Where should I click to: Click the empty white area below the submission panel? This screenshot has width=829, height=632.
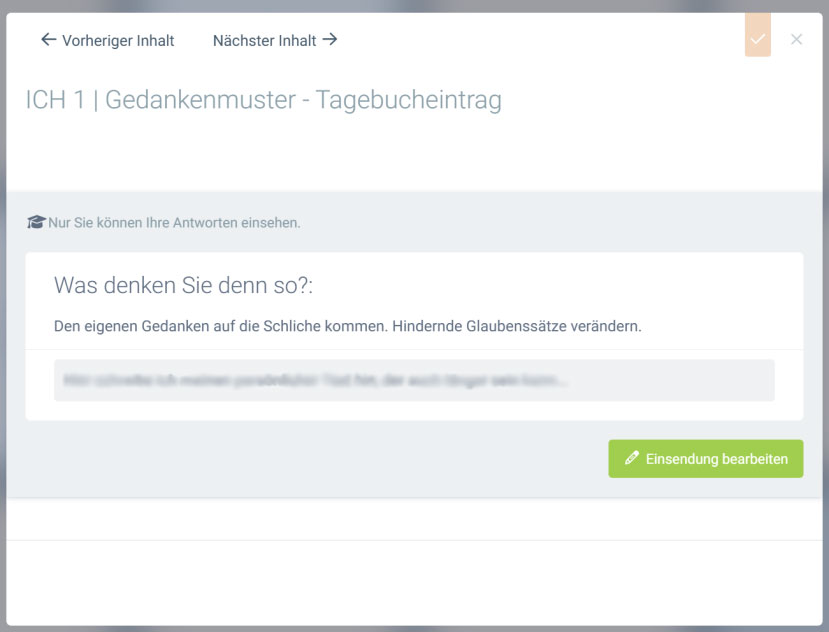tap(414, 580)
